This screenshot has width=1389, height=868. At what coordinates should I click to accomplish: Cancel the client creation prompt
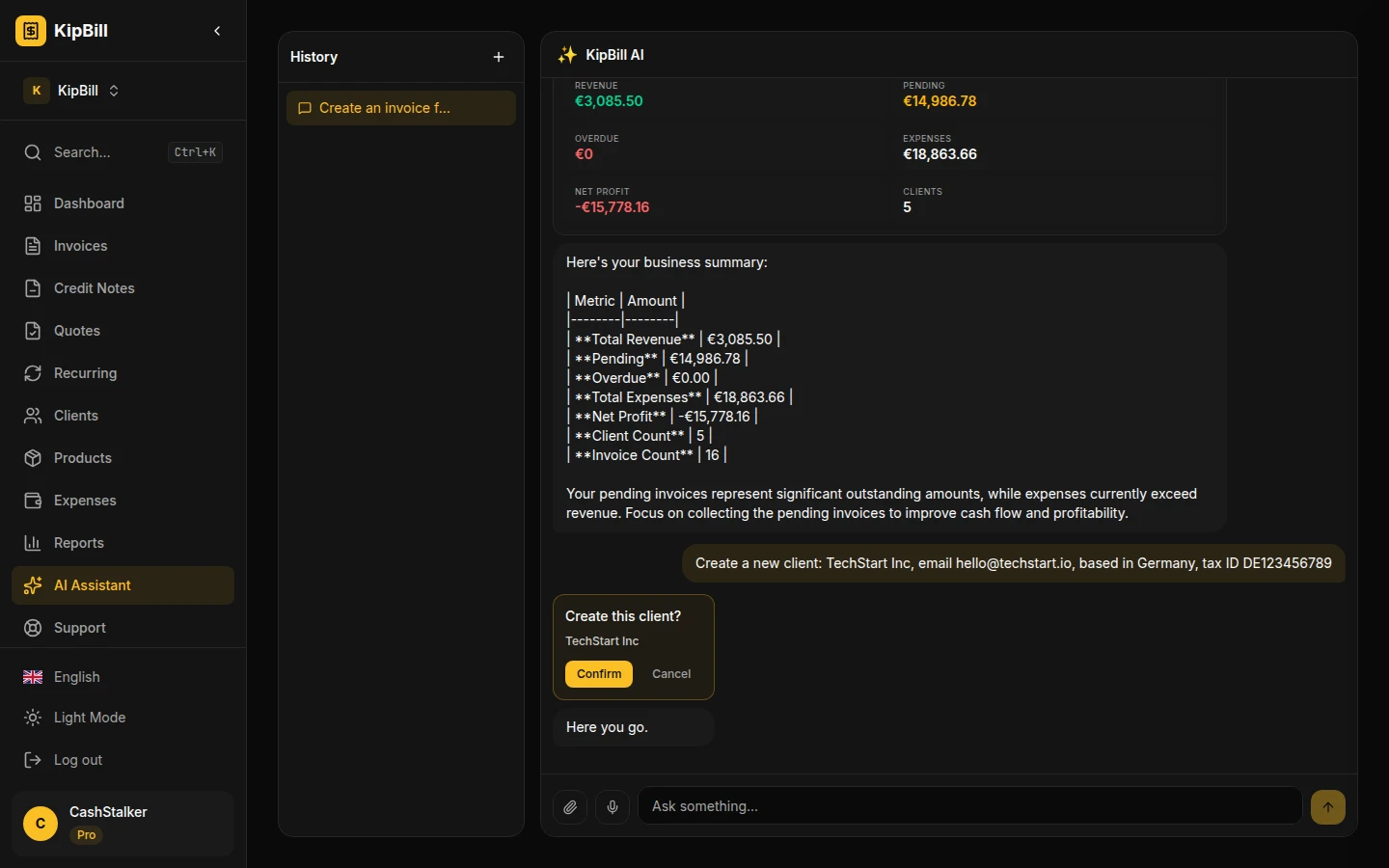click(x=671, y=674)
